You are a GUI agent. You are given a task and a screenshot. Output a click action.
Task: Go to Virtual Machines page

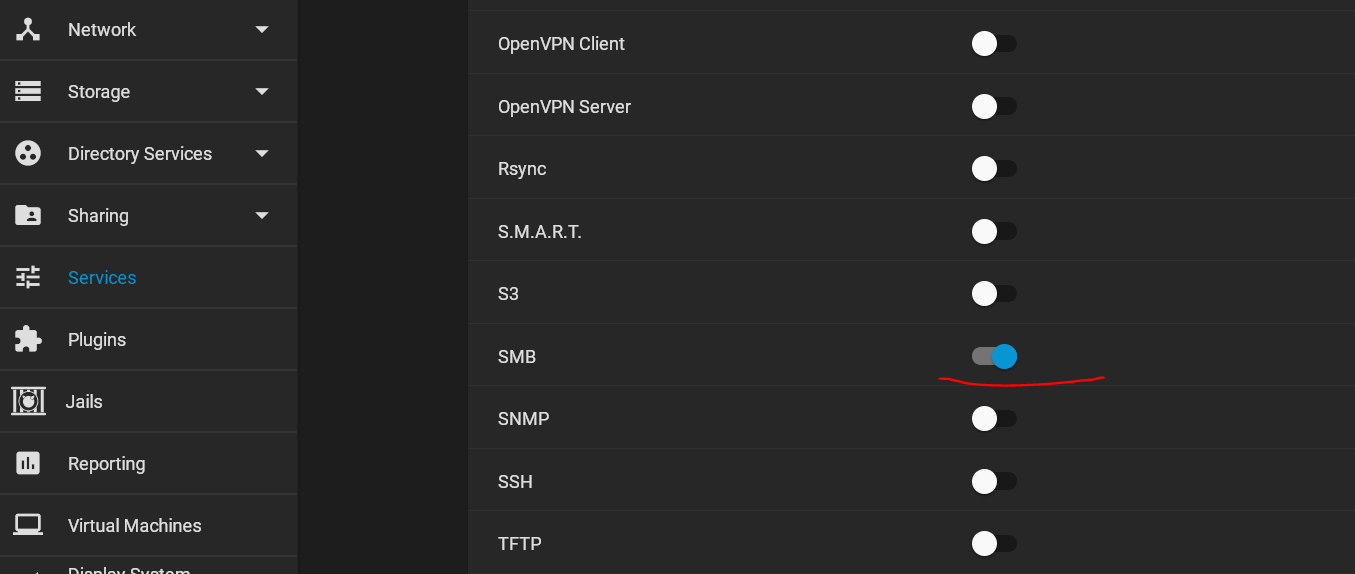click(x=134, y=526)
